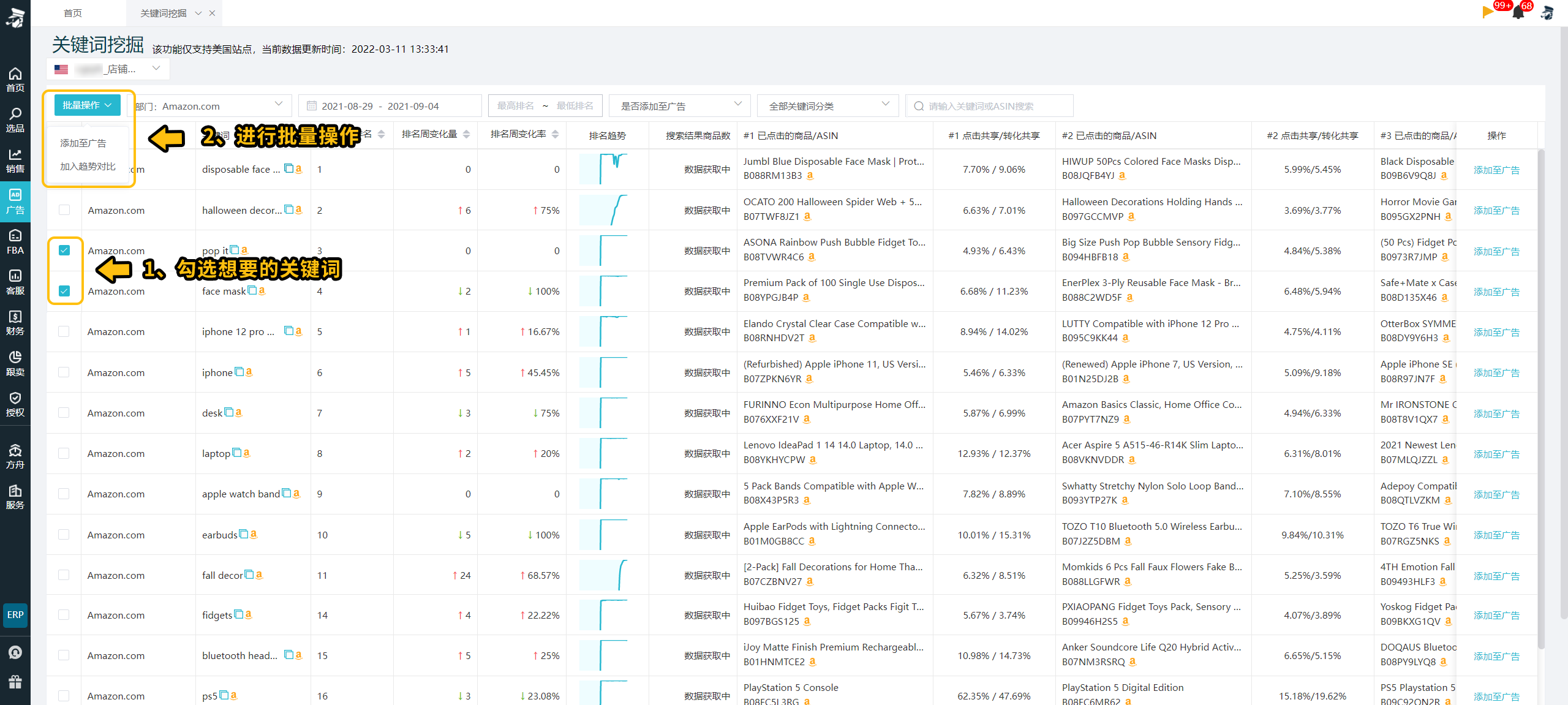
Task: Open PlayStation 5 Digital Edition product link
Action: pos(1123,687)
